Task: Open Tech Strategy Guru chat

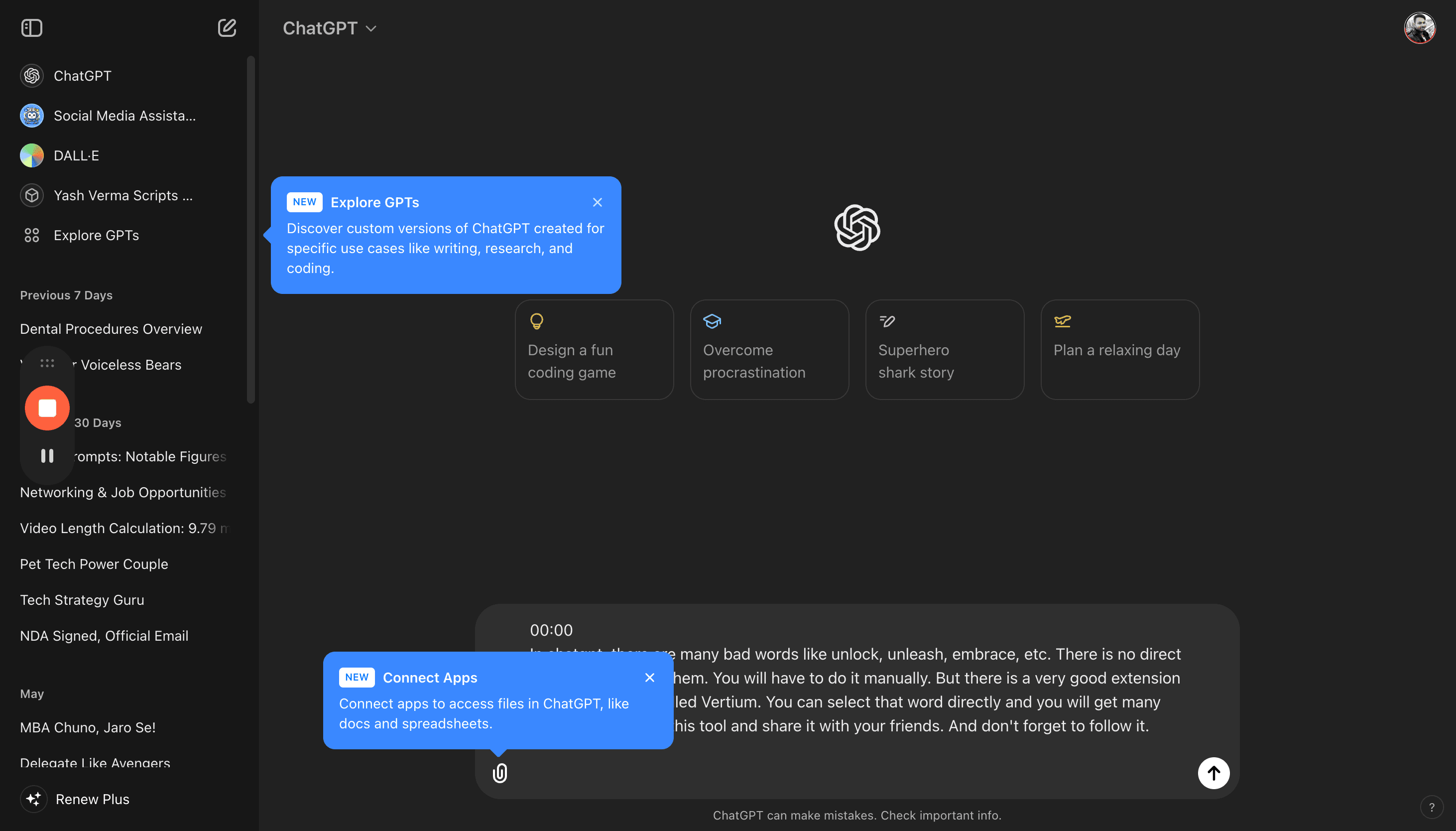Action: (82, 600)
